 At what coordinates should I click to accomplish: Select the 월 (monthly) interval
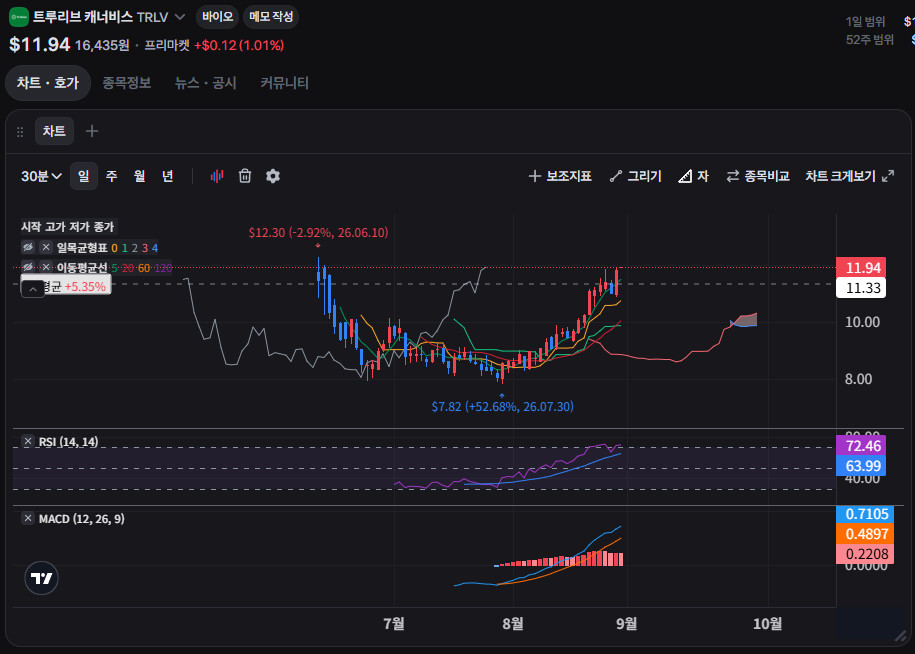click(139, 176)
